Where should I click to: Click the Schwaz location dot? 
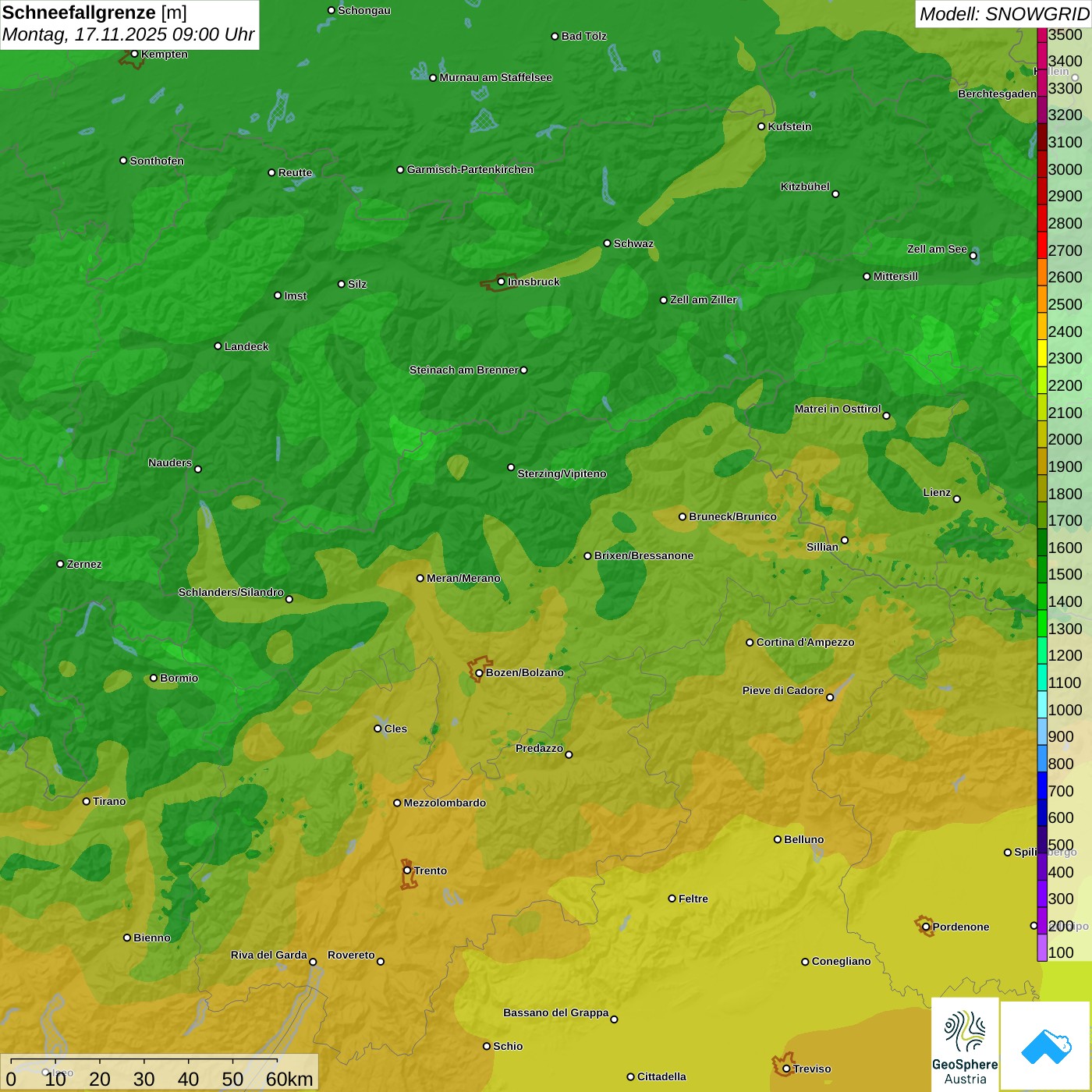pyautogui.click(x=607, y=243)
